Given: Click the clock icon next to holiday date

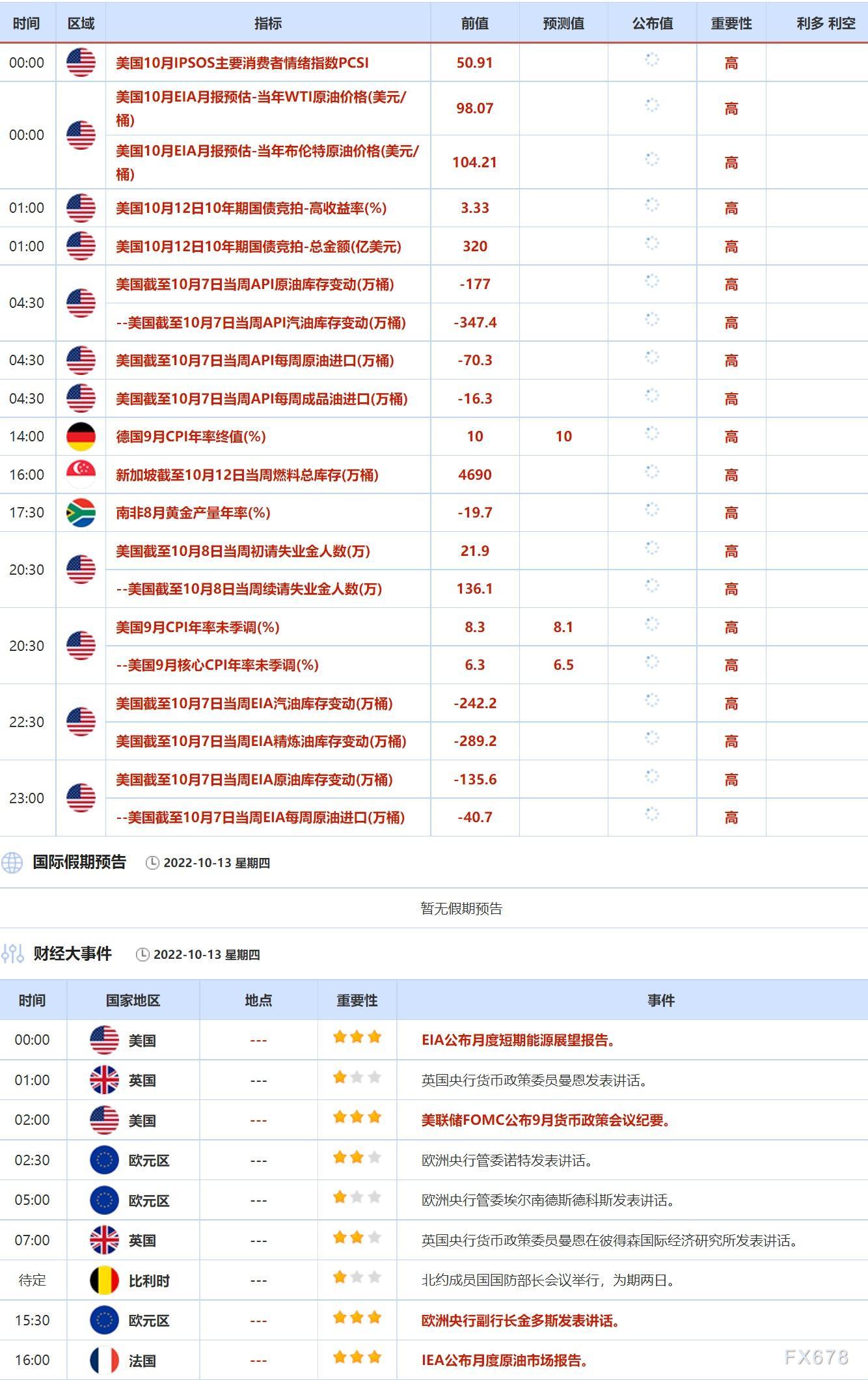Looking at the screenshot, I should click(152, 863).
